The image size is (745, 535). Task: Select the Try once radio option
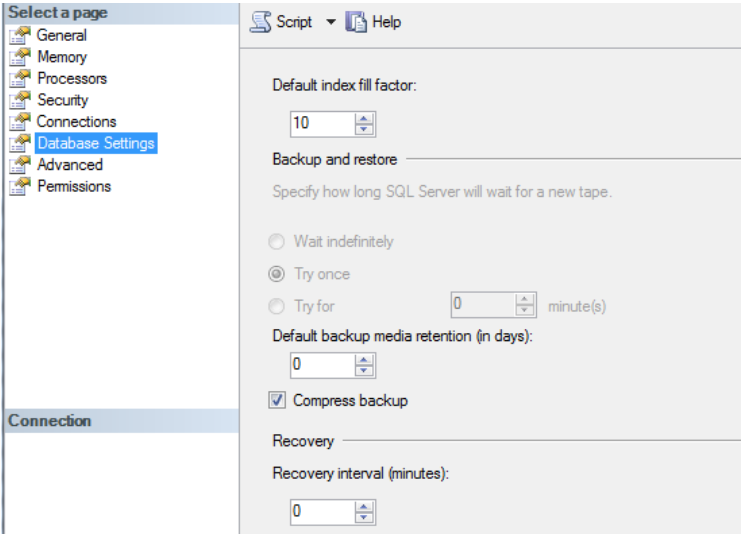pyautogui.click(x=279, y=274)
